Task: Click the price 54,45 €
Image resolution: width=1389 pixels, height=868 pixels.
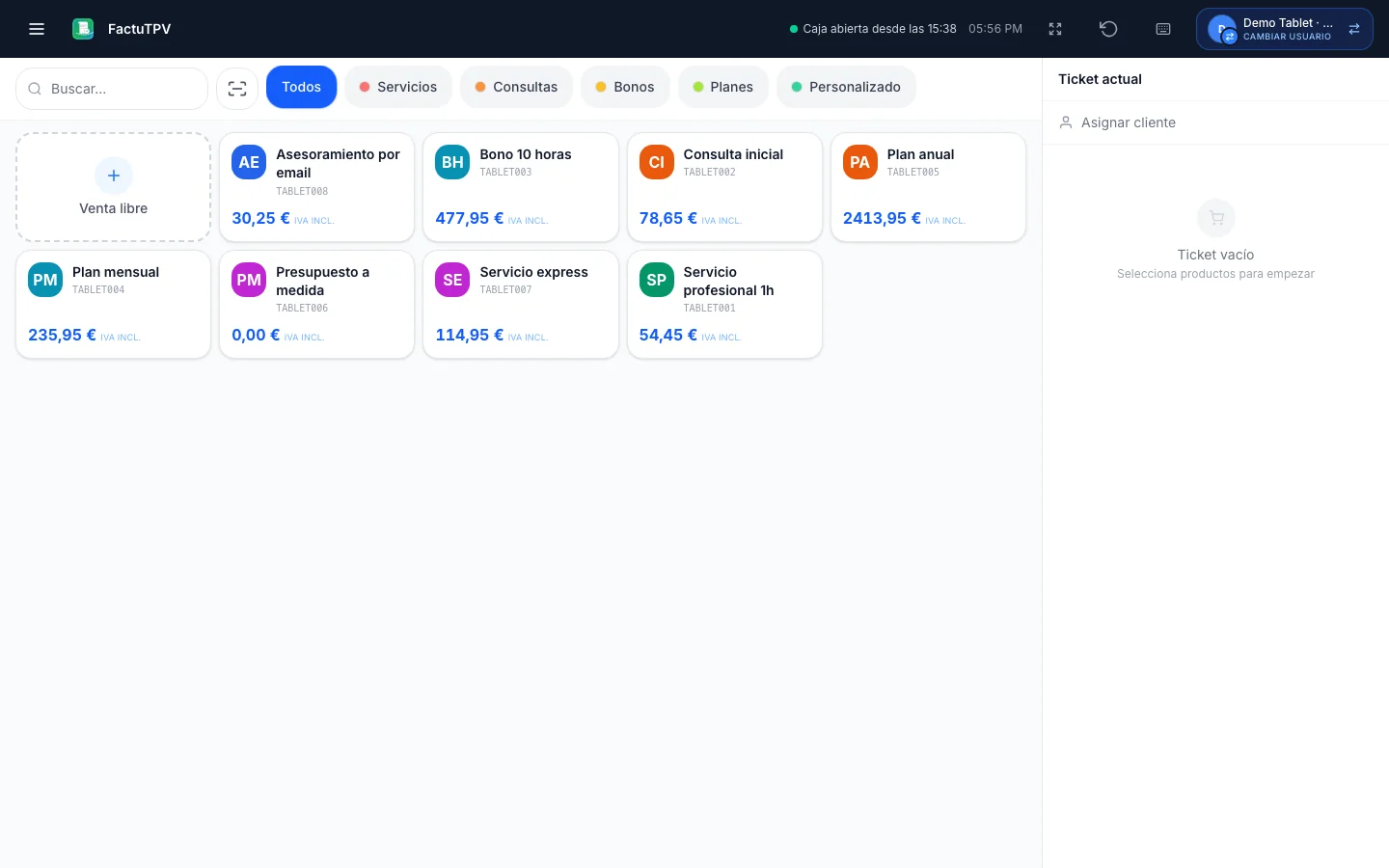Action: pos(667,336)
